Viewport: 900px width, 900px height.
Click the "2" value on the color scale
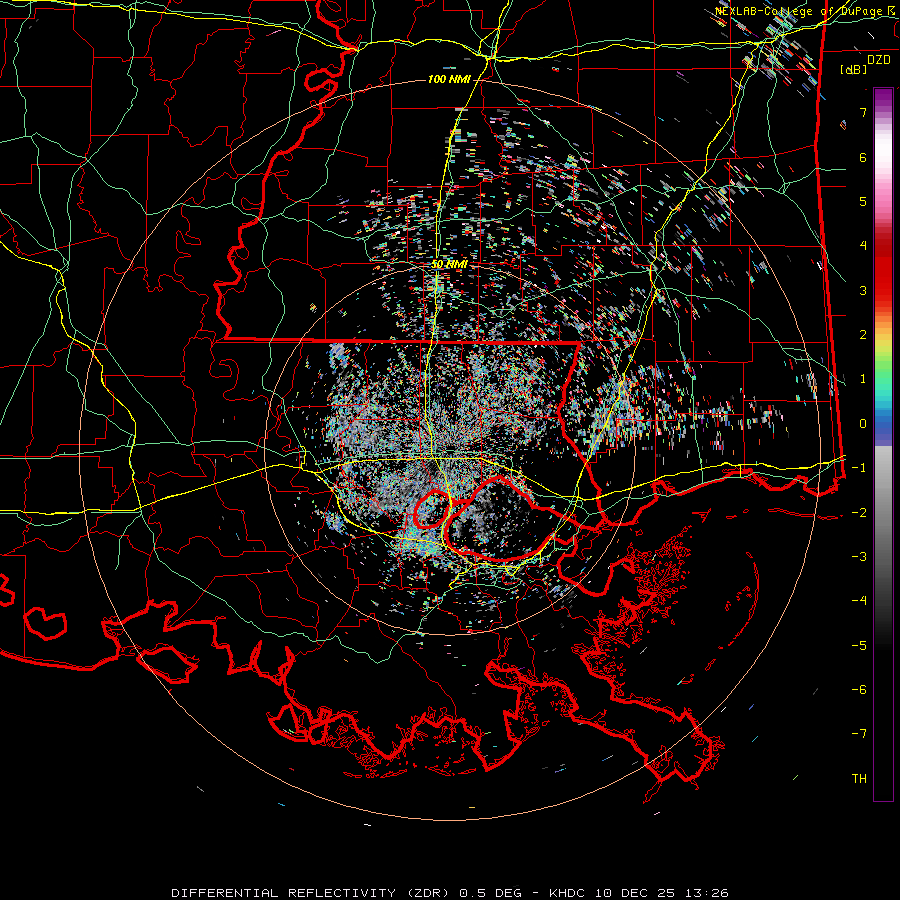[863, 335]
